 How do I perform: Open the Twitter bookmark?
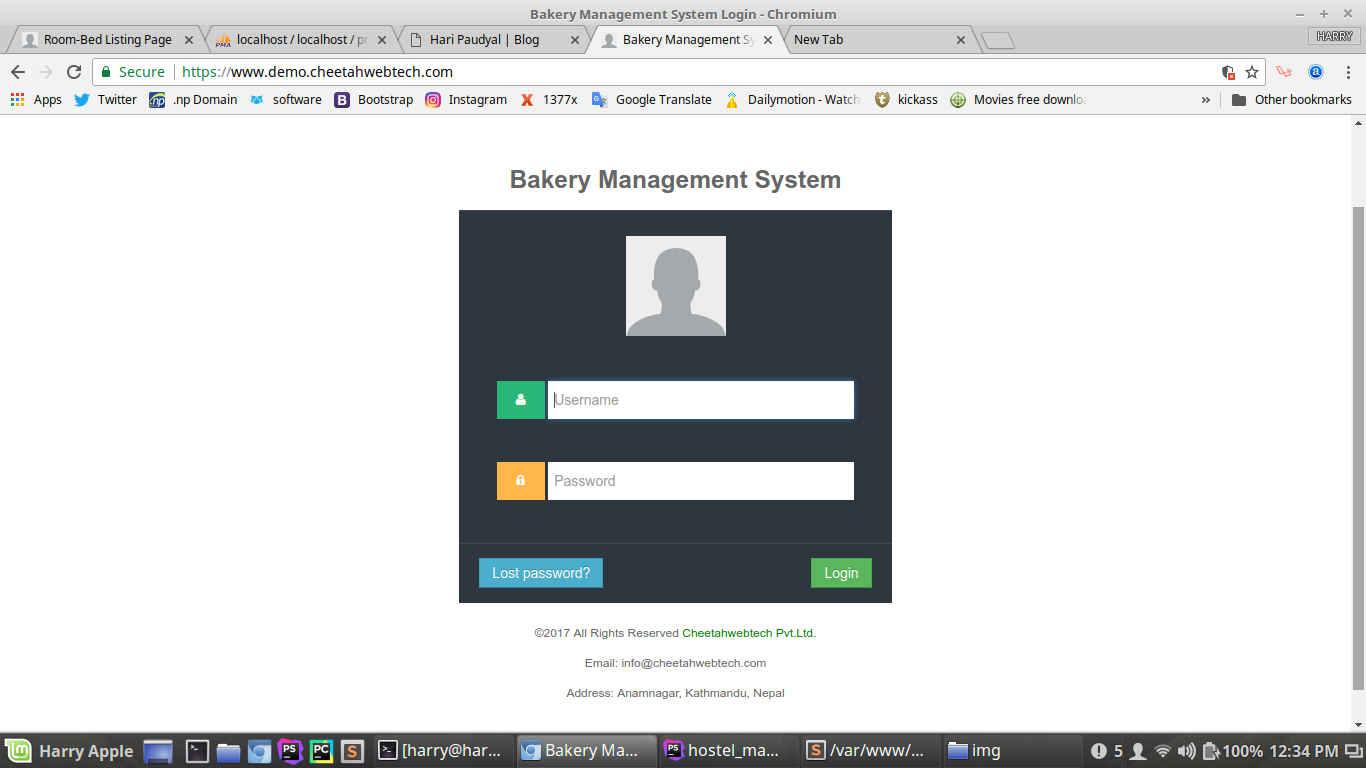[105, 99]
